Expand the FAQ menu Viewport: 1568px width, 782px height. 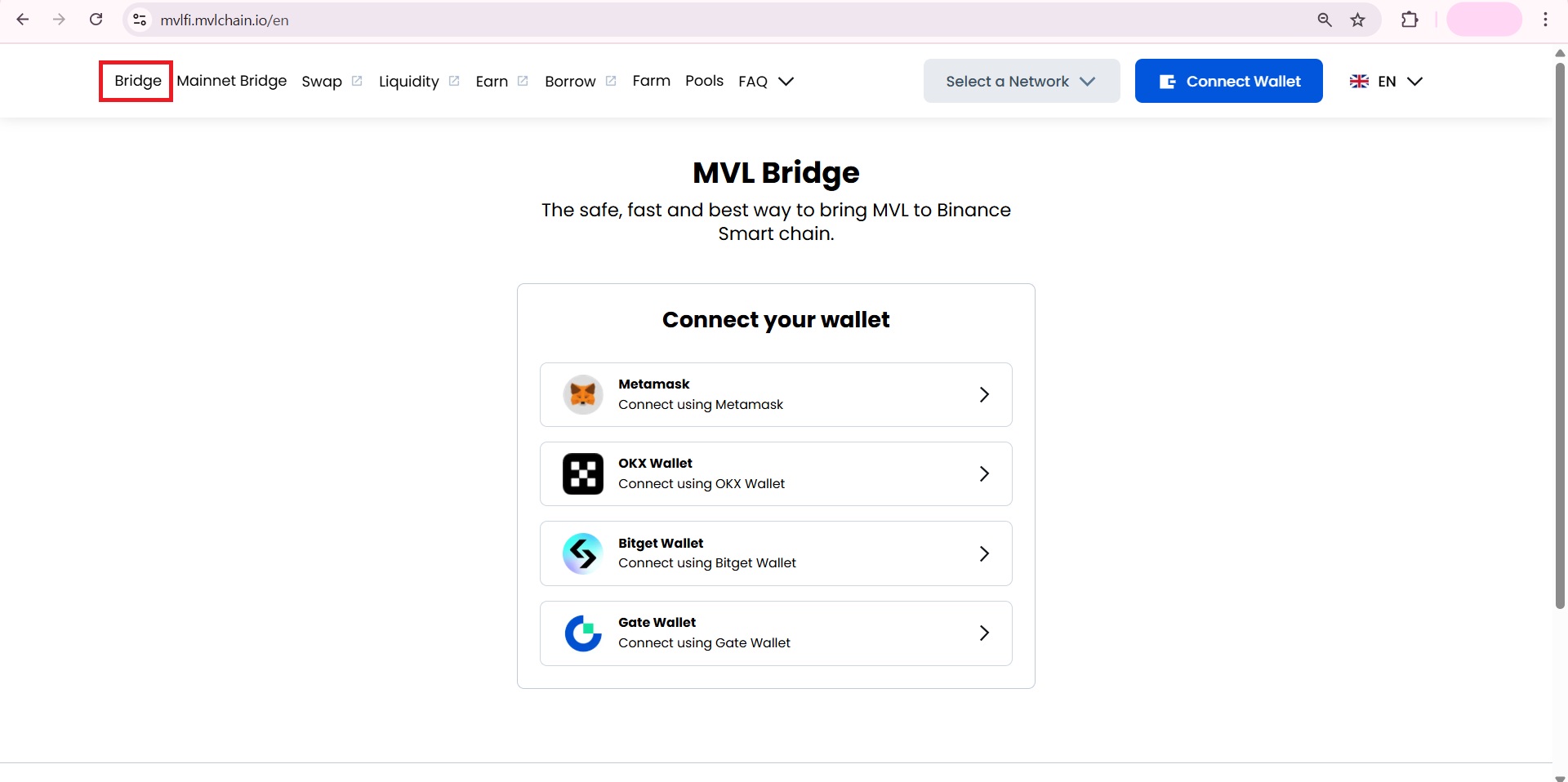tap(765, 81)
